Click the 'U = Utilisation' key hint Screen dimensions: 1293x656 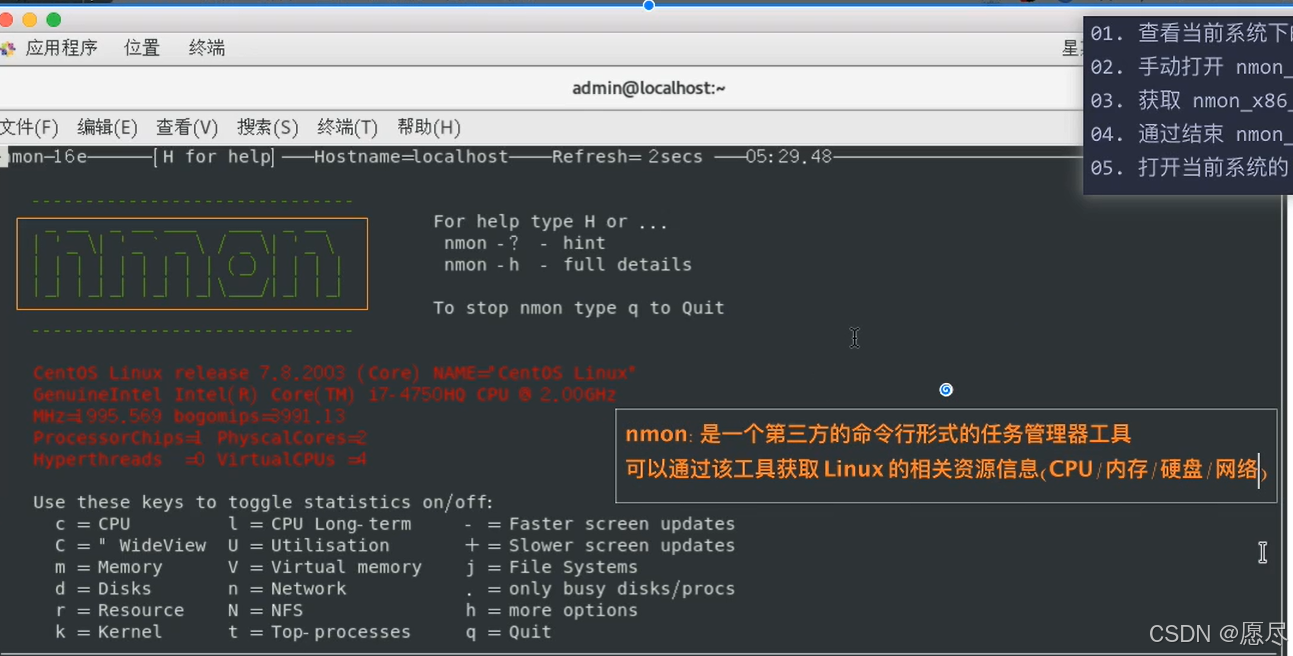(309, 546)
